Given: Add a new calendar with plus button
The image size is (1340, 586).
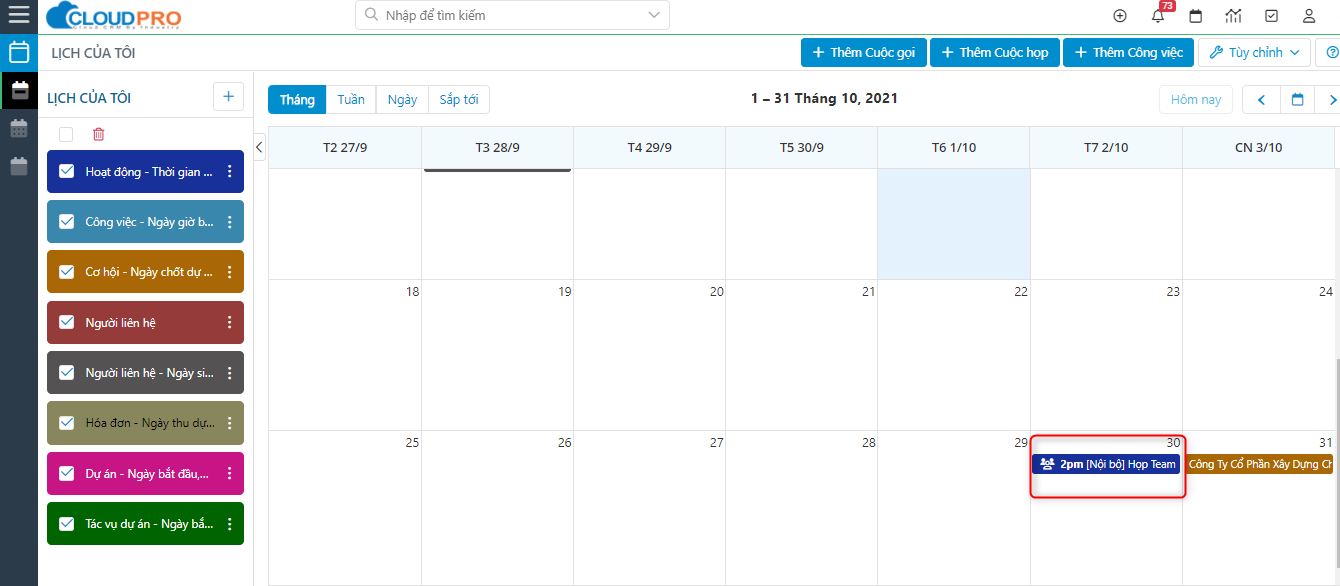Looking at the screenshot, I should click(228, 97).
